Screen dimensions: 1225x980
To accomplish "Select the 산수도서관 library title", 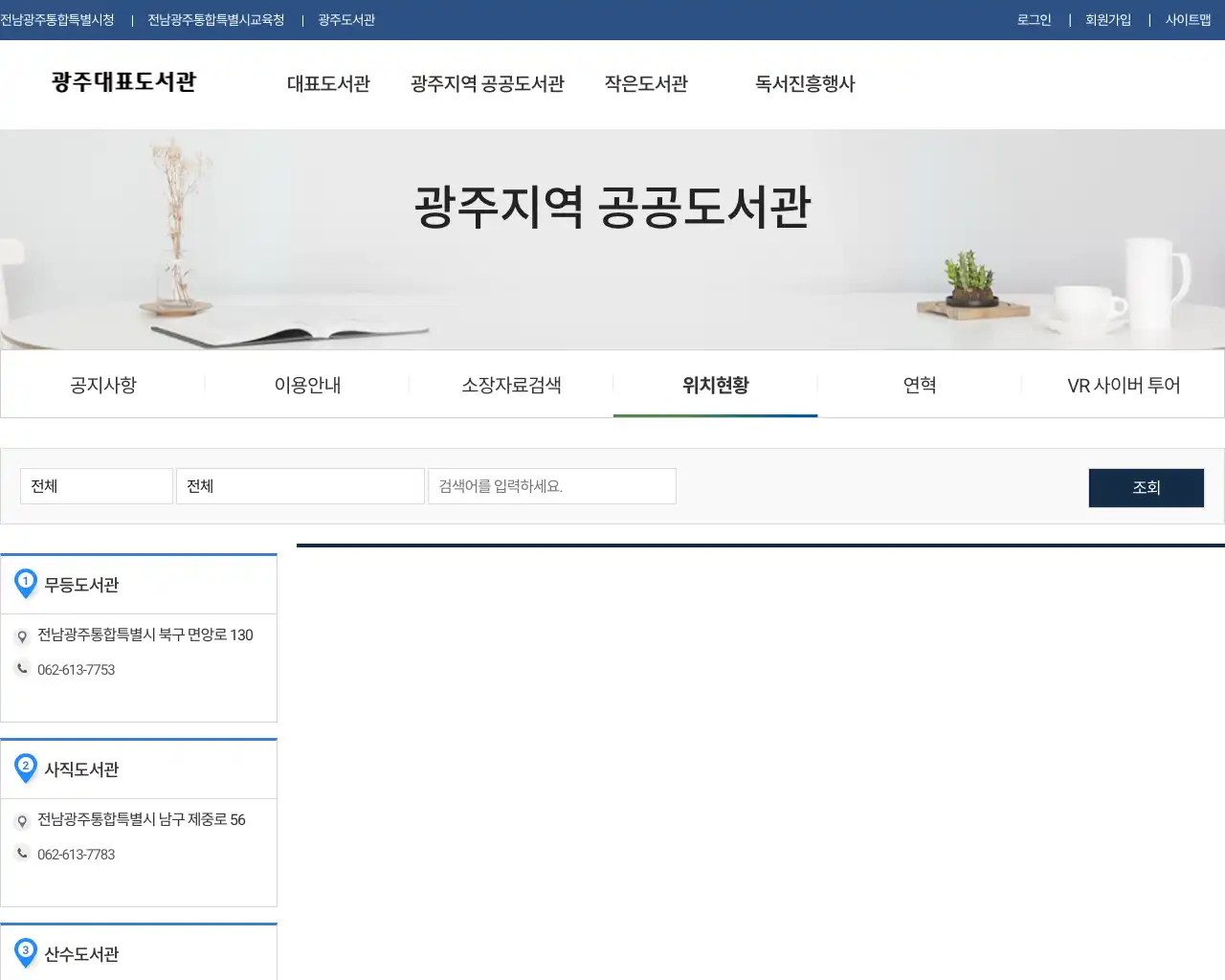I will tap(81, 954).
